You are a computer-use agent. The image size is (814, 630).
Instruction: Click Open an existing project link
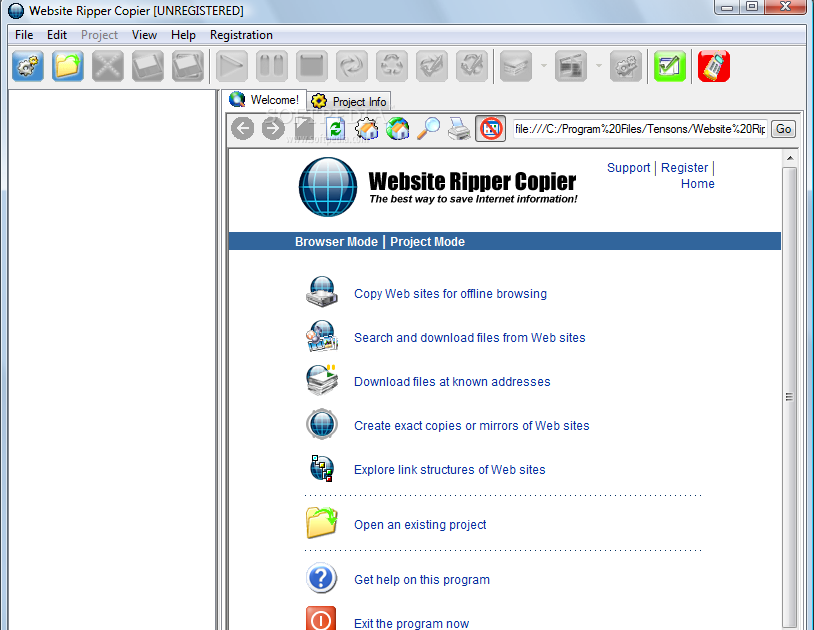420,525
